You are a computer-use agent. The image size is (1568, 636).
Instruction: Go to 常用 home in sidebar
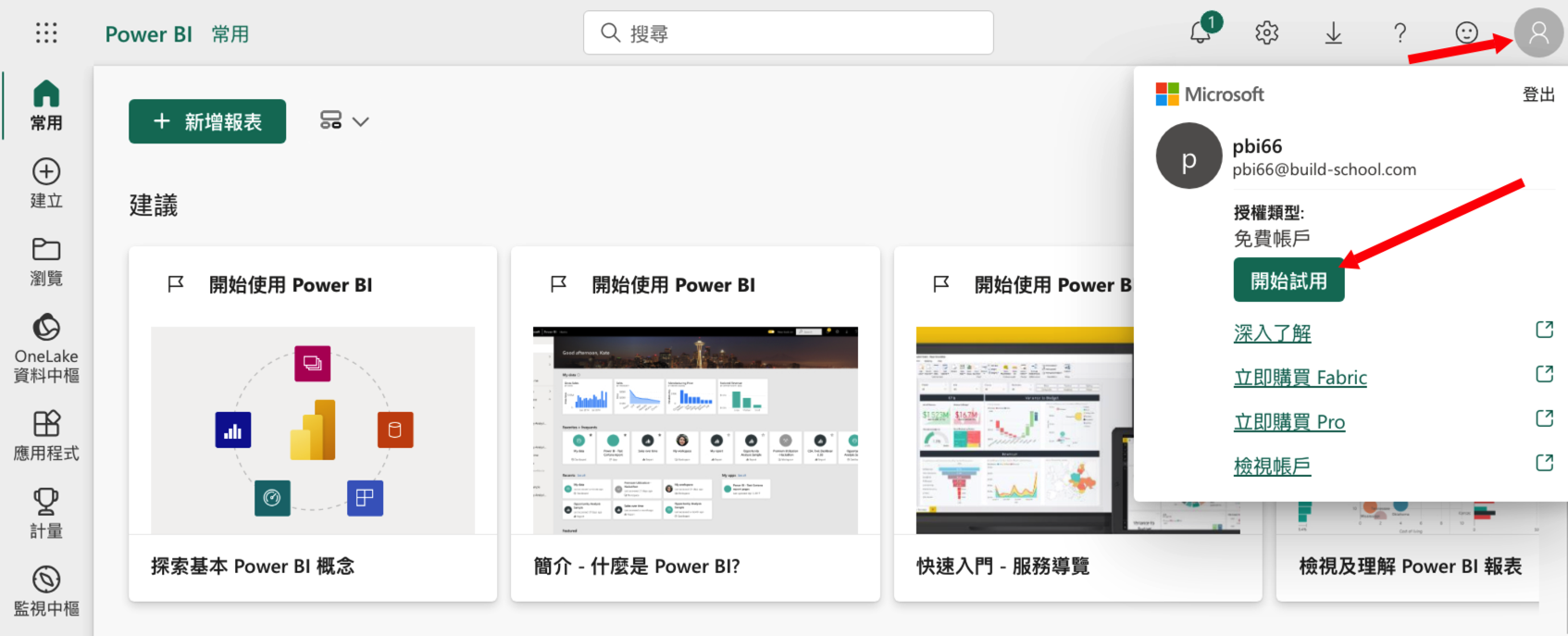tap(46, 106)
